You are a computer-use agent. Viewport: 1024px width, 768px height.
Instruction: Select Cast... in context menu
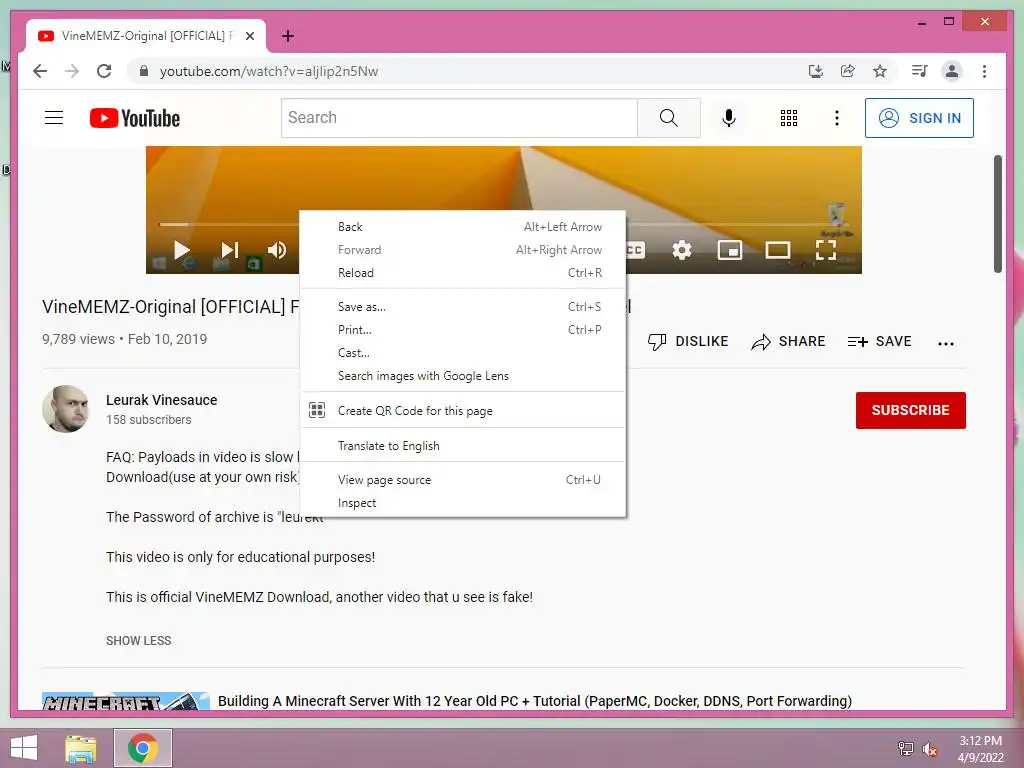[463, 353]
